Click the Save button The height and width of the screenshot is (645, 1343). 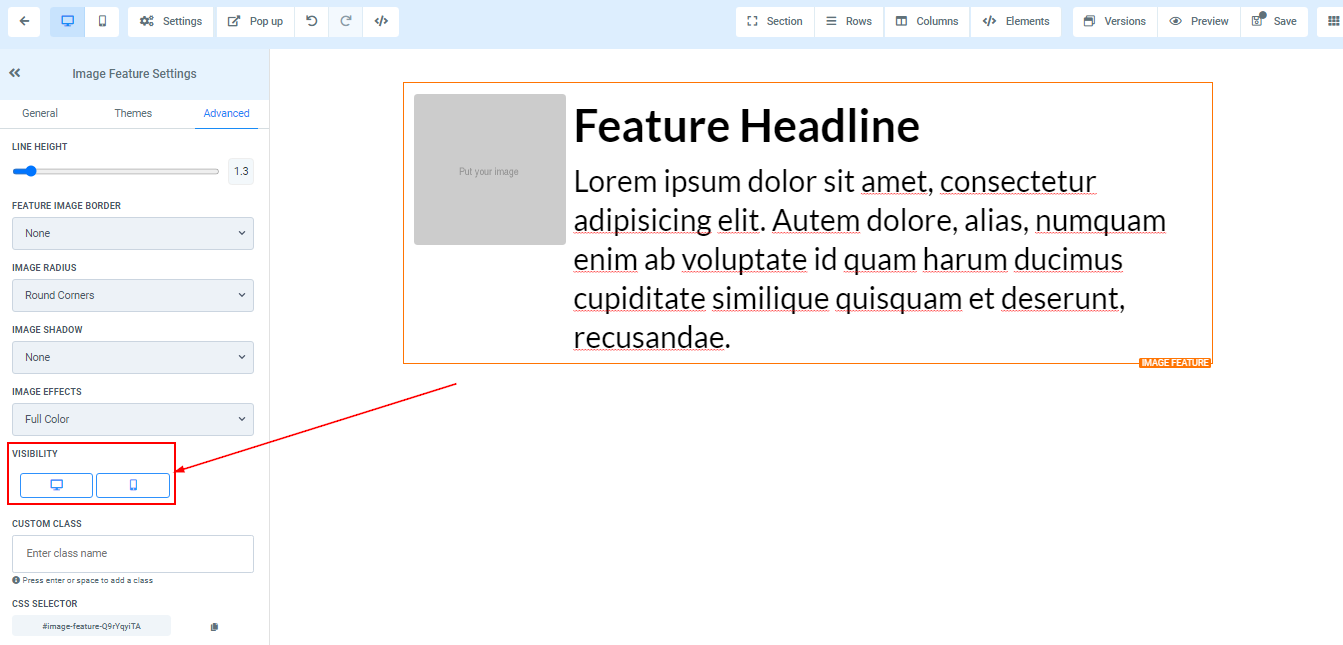(x=1274, y=21)
